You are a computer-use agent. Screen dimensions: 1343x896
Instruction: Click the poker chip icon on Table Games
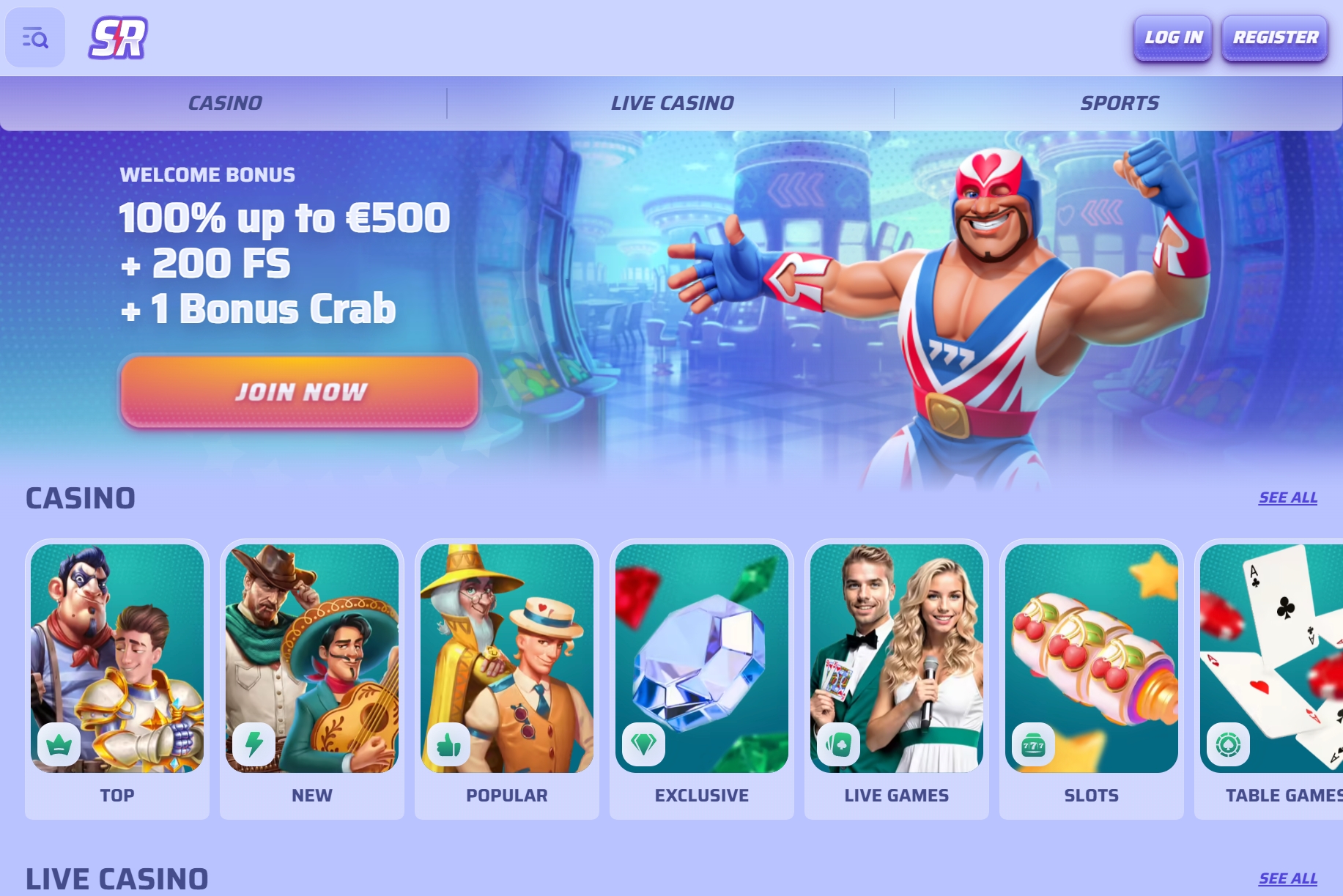1229,744
